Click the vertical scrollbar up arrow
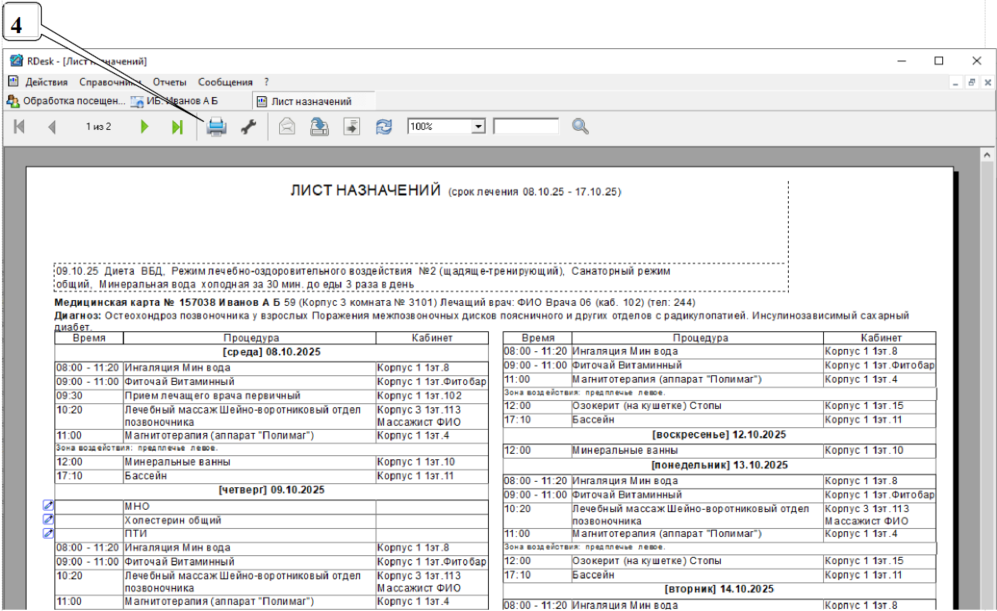 (x=986, y=156)
